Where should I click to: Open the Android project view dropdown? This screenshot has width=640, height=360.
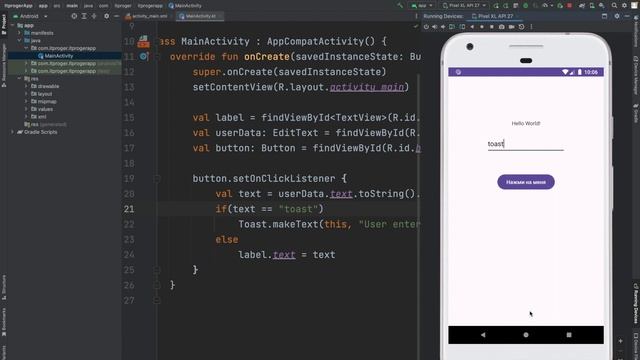[30, 16]
